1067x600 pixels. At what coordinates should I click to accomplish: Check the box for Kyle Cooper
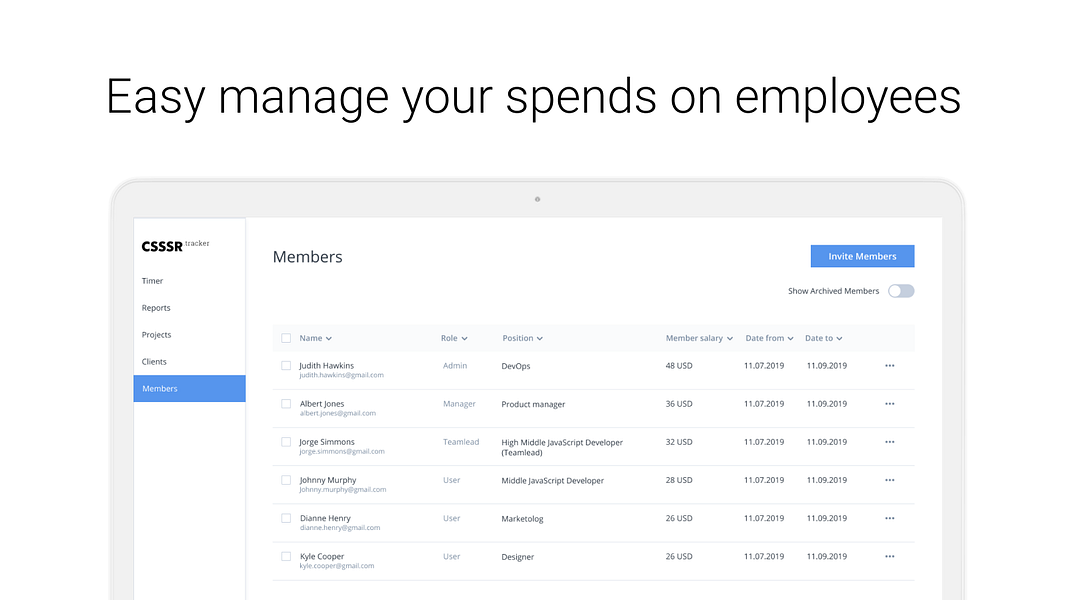pos(286,556)
